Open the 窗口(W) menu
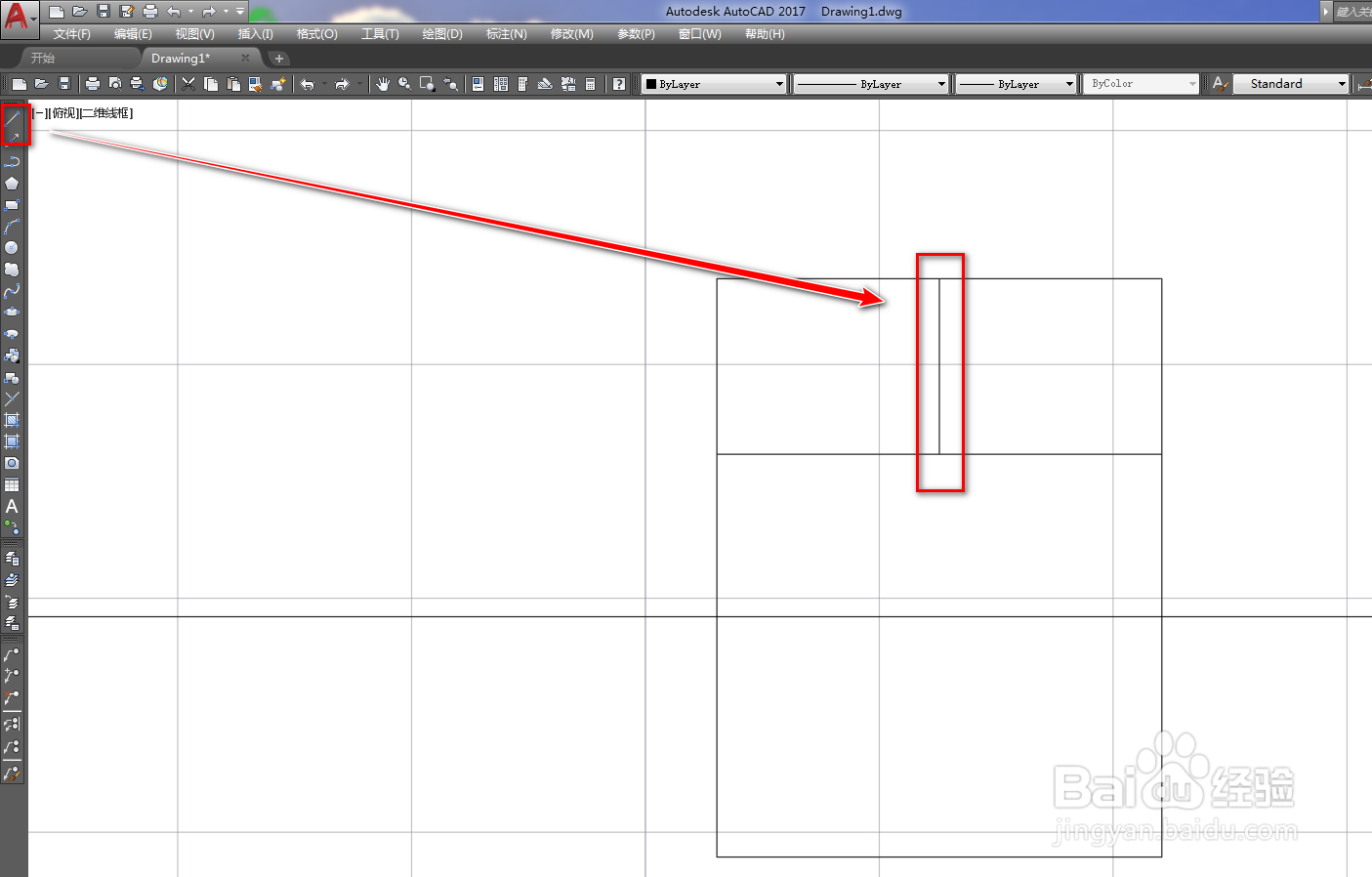Viewport: 1372px width, 877px height. tap(700, 34)
